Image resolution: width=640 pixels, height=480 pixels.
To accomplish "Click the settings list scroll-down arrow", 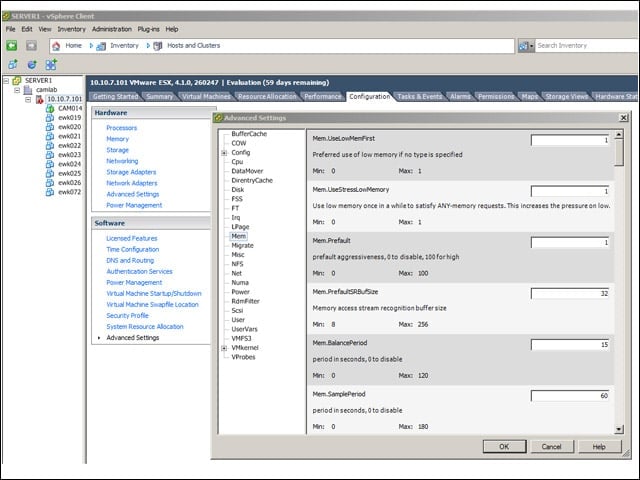I will [619, 429].
